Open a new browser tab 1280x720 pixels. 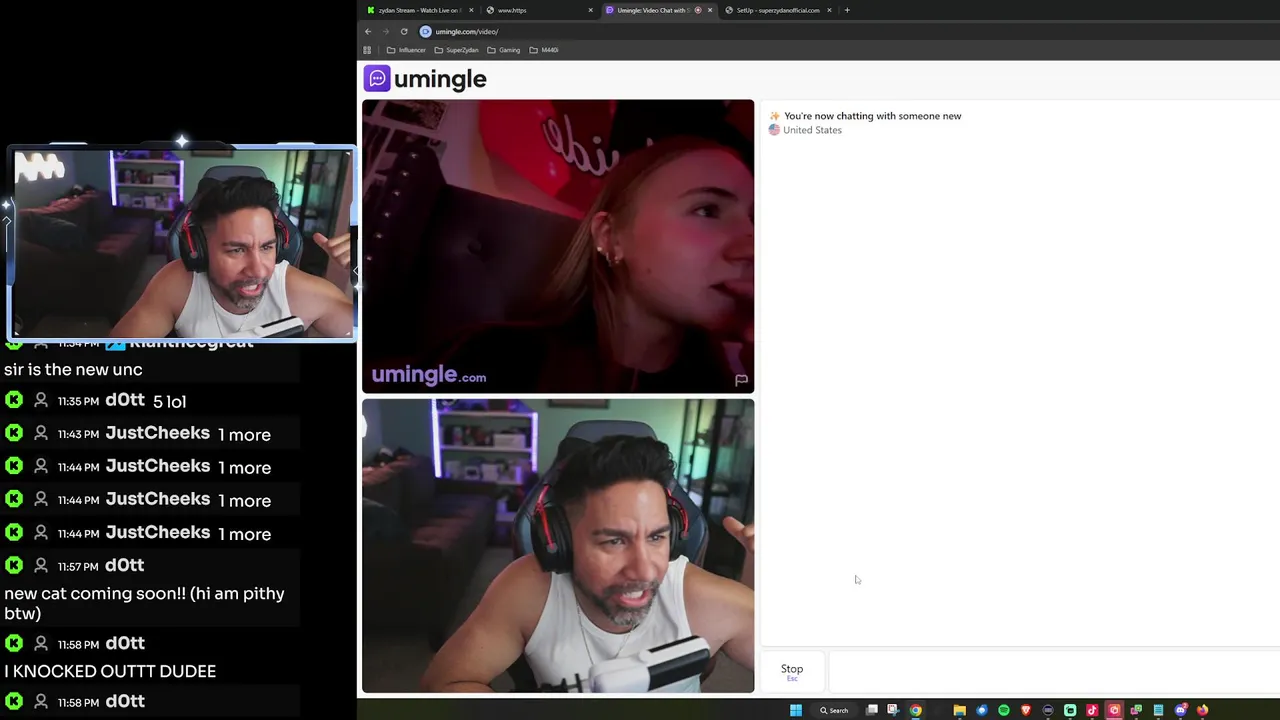click(x=847, y=10)
